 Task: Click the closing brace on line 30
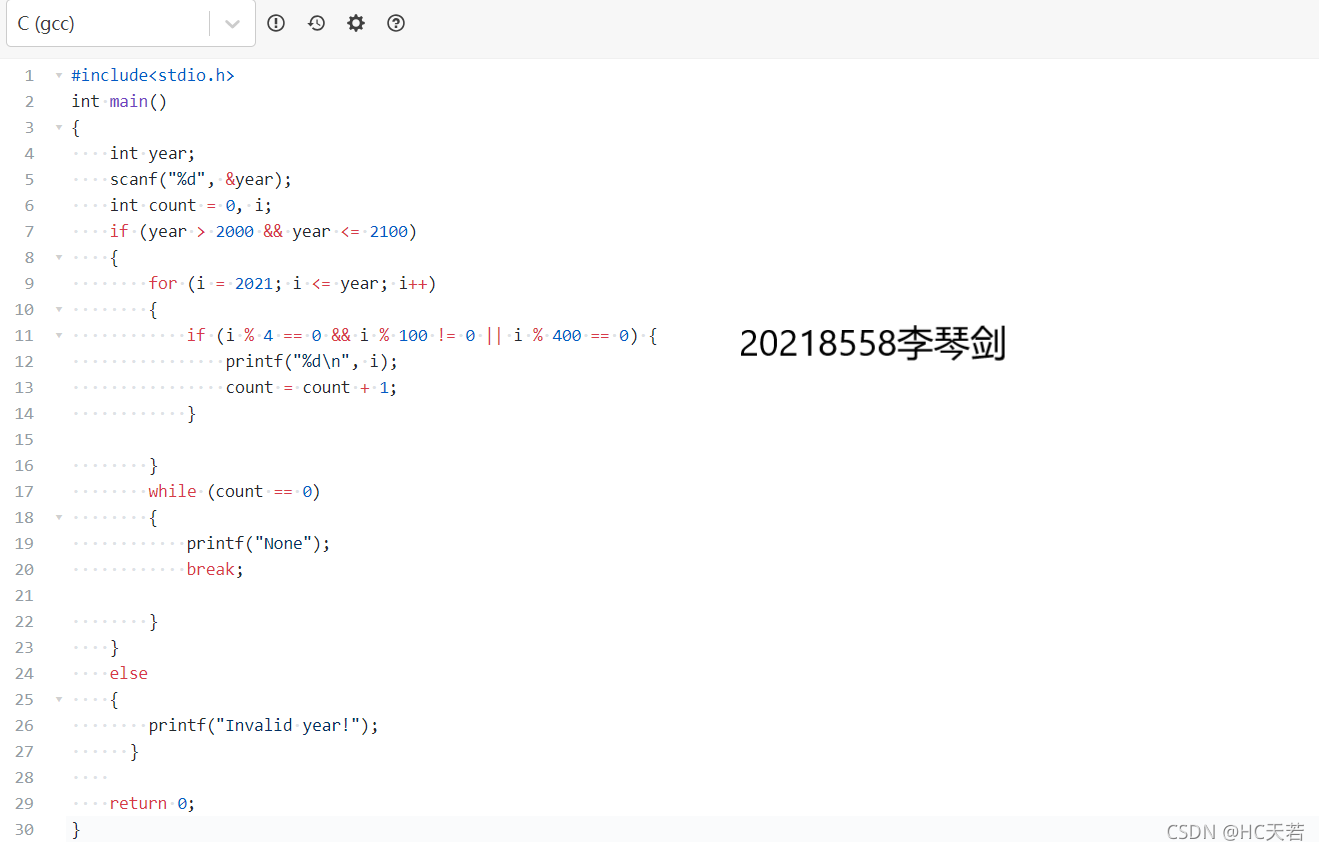tap(76, 829)
